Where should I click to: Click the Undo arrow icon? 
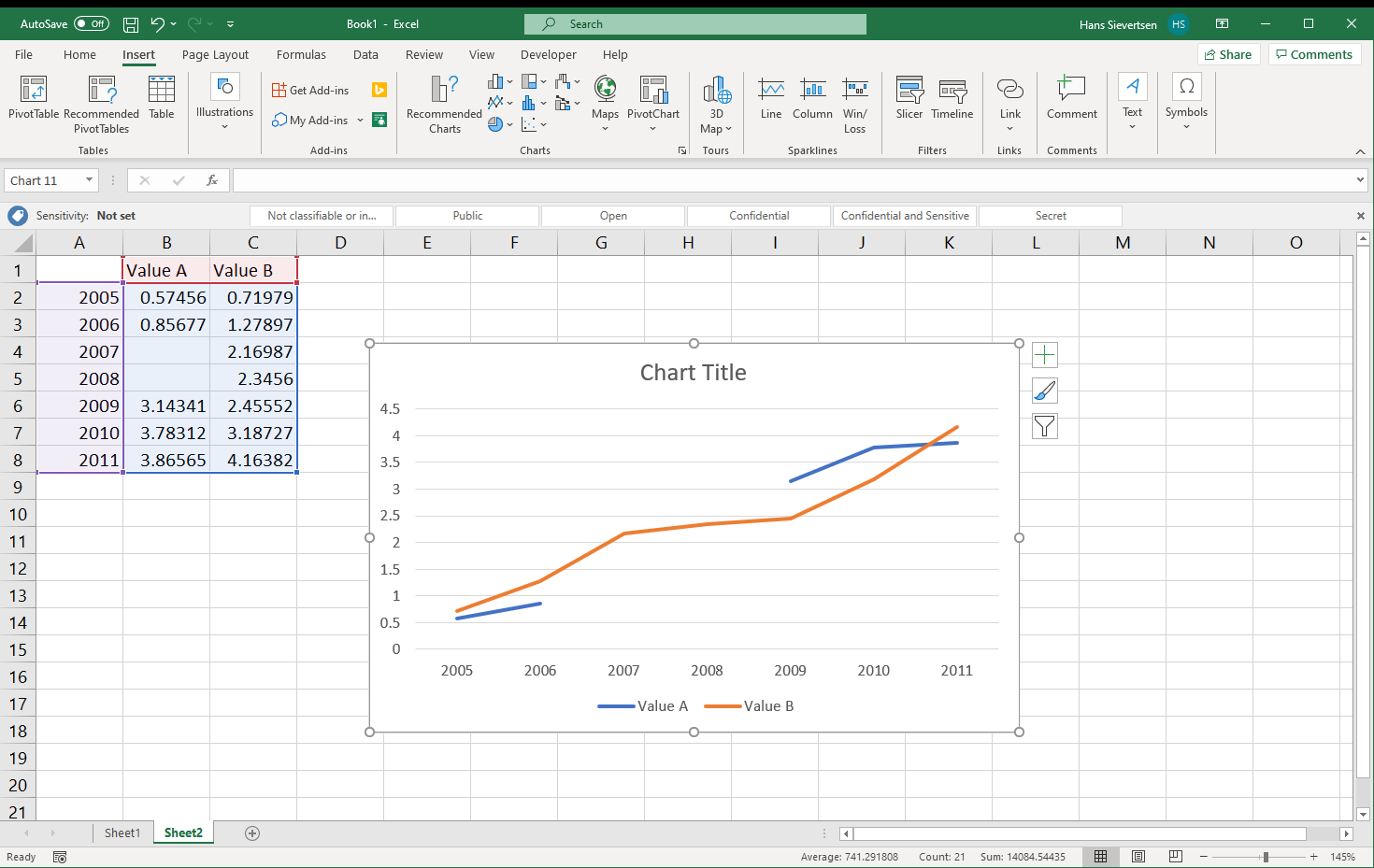pyautogui.click(x=157, y=24)
